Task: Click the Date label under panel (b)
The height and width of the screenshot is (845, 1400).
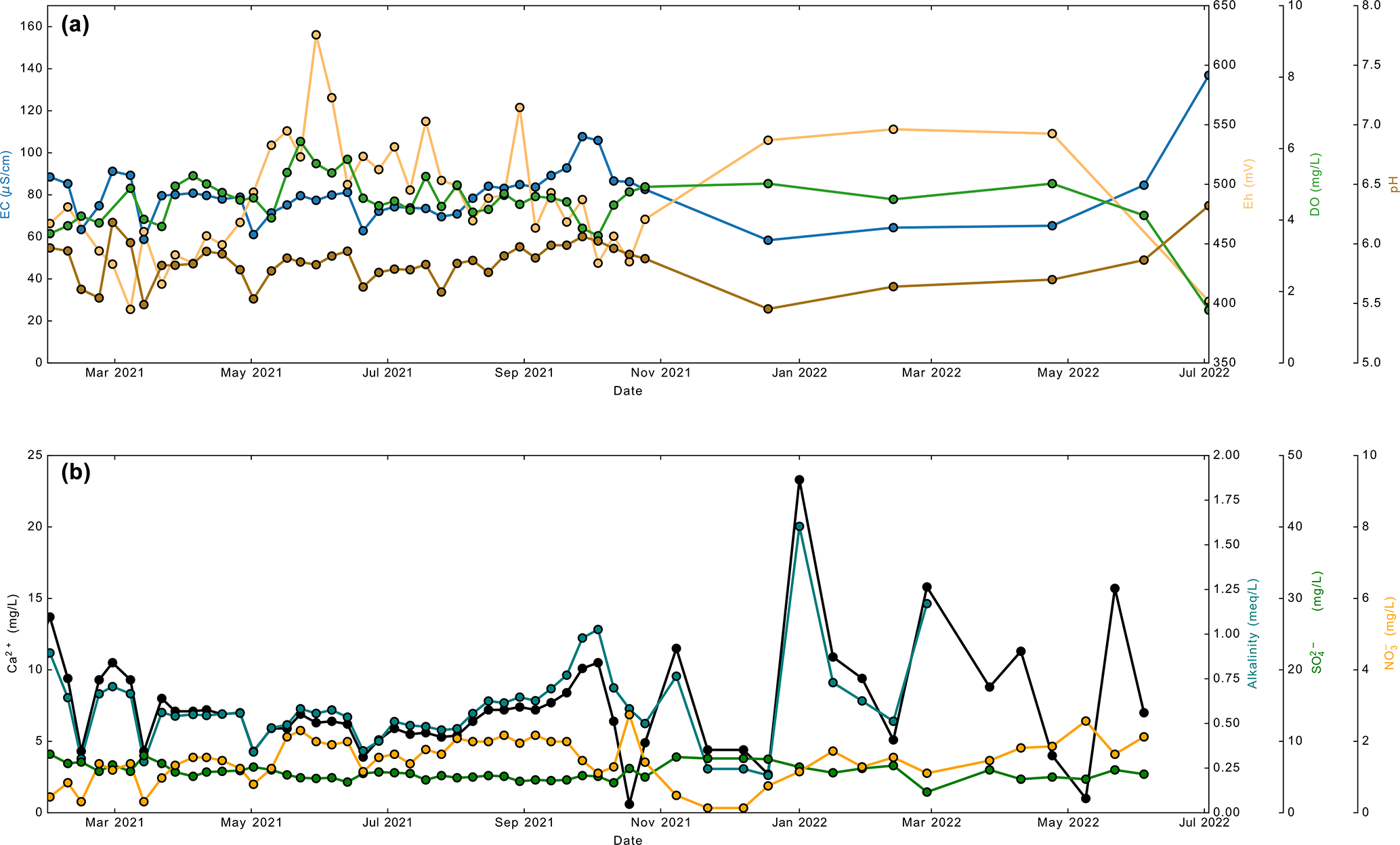Action: tap(628, 840)
